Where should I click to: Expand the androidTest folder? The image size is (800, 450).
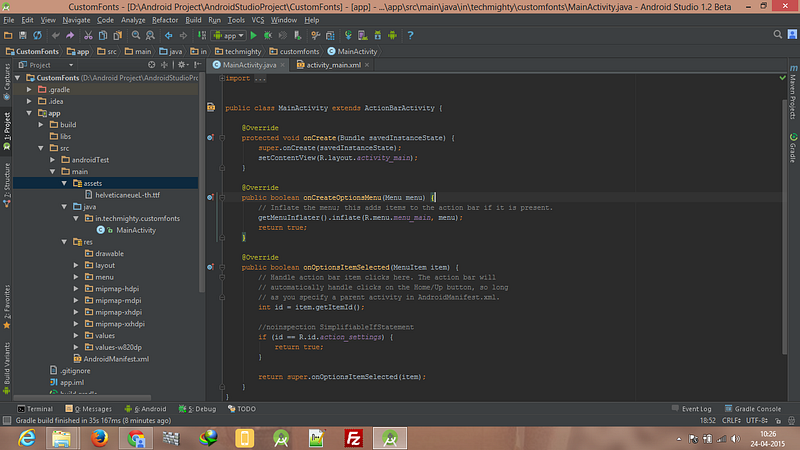(53, 160)
